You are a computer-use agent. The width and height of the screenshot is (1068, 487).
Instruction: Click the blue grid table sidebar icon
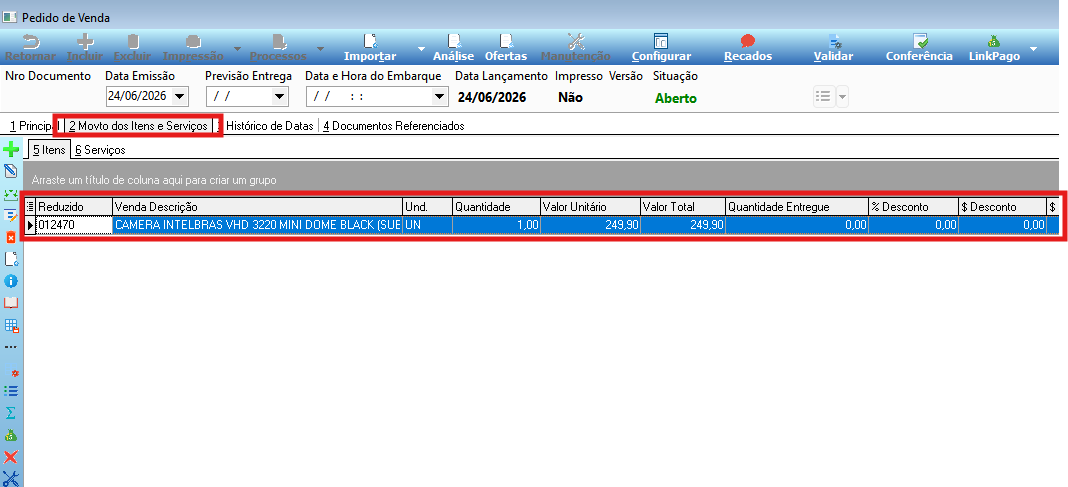[x=11, y=325]
